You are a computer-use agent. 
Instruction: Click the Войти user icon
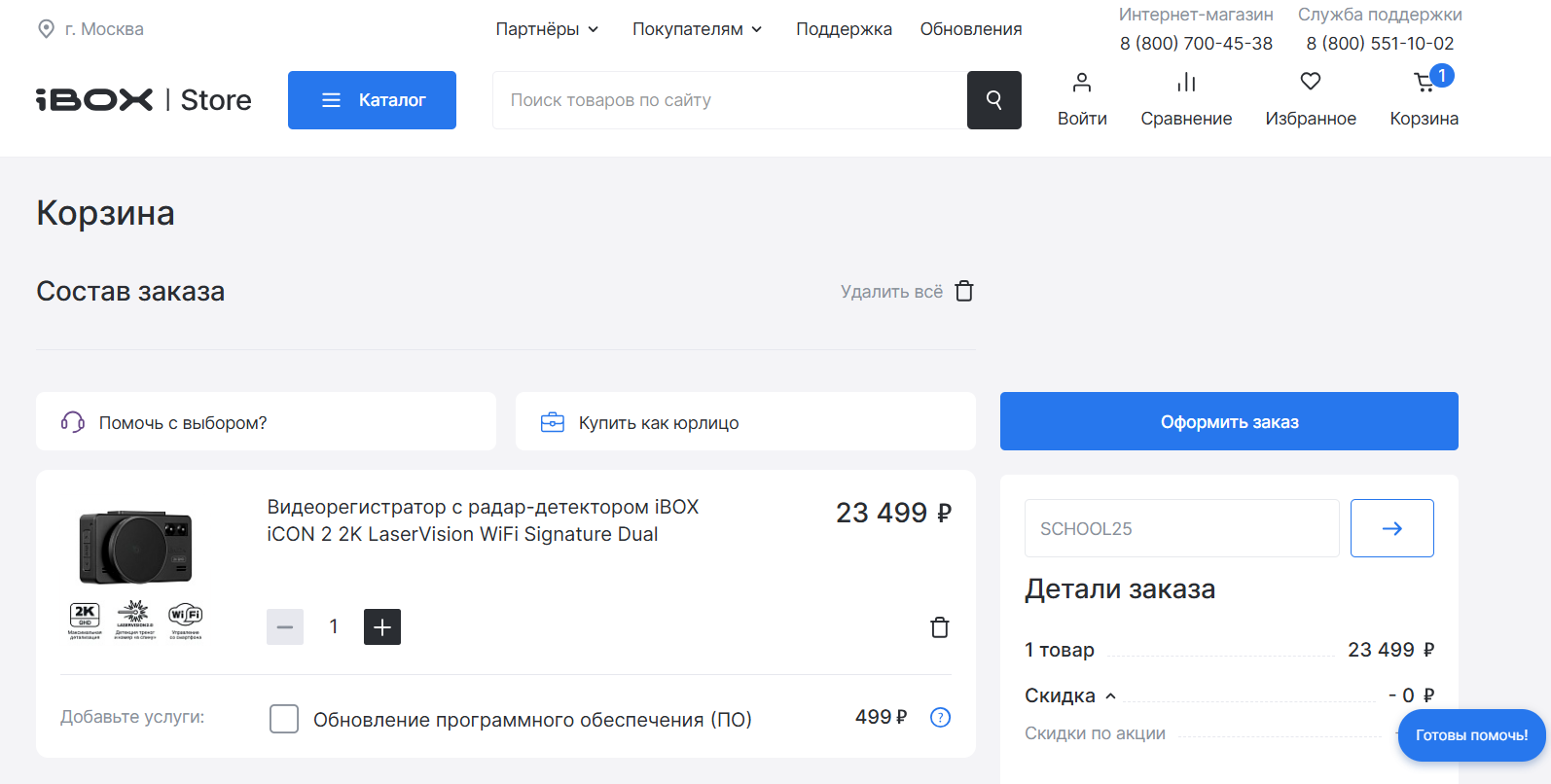click(1082, 82)
